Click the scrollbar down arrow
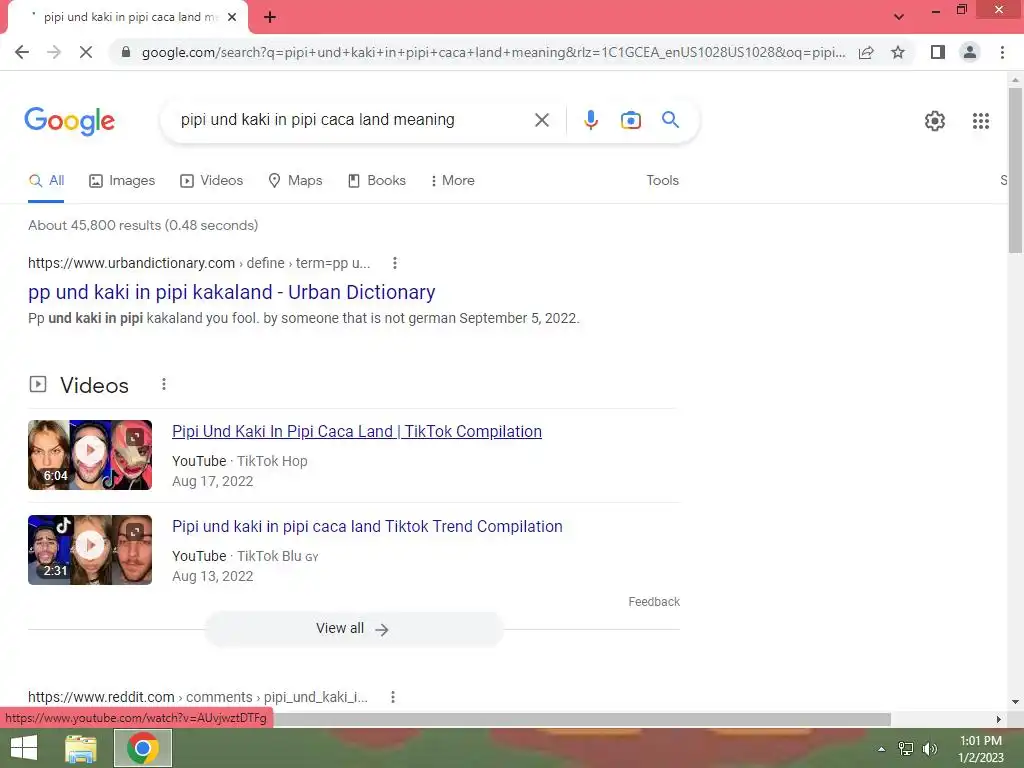Viewport: 1024px width, 768px height. (1015, 702)
